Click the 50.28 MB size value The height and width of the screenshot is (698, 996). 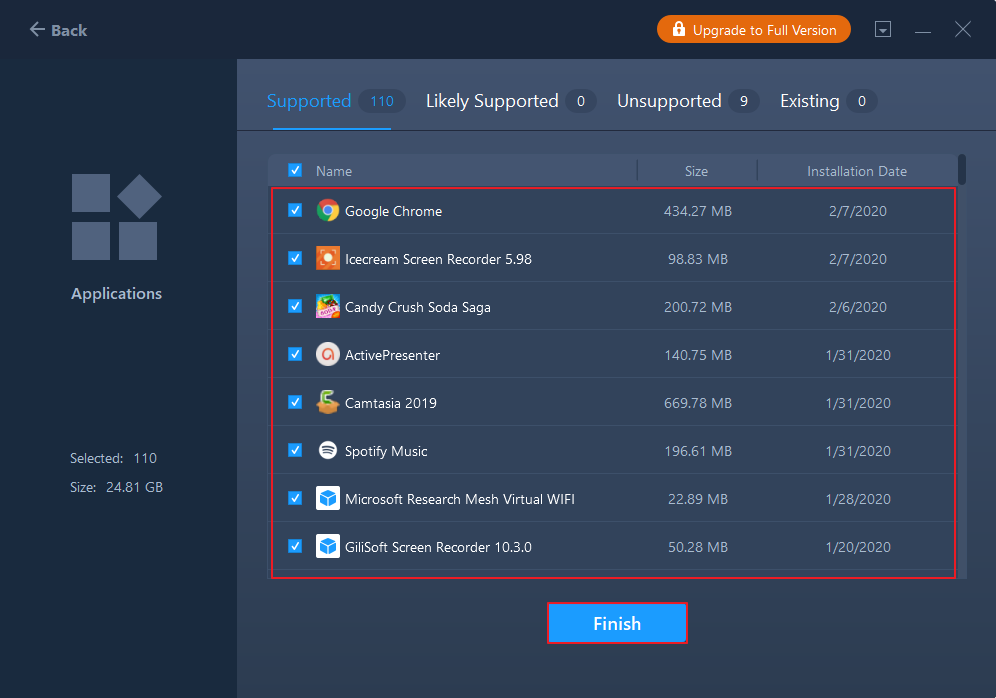698,547
